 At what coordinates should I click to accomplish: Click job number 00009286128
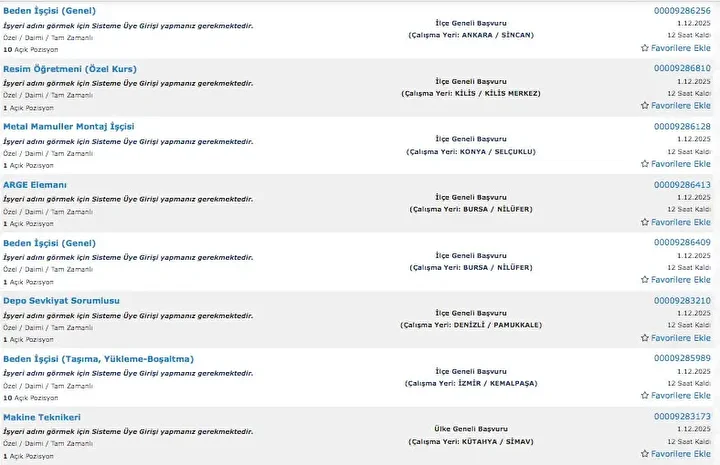click(x=682, y=126)
